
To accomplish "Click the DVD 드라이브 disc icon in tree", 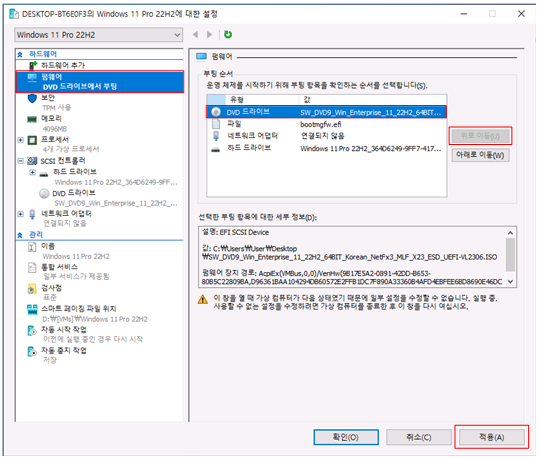I will click(x=44, y=194).
